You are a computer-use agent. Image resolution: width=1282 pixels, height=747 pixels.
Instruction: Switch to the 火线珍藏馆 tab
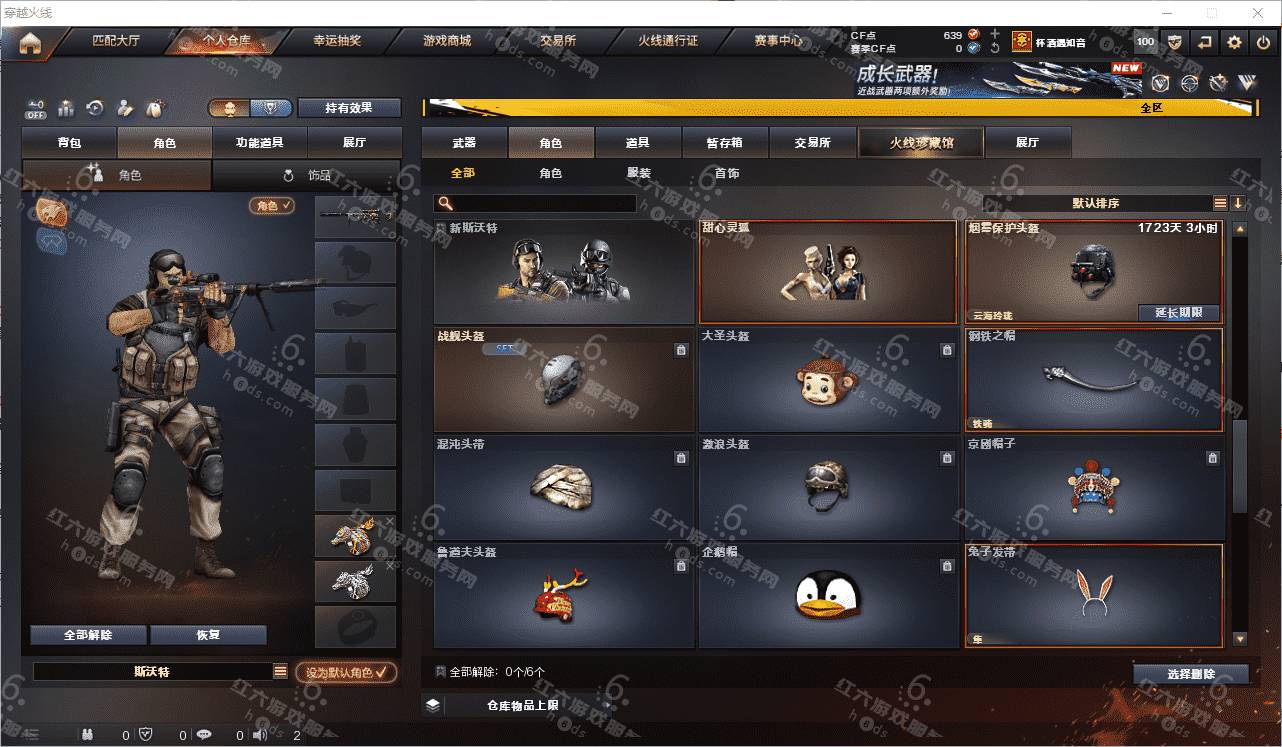921,142
